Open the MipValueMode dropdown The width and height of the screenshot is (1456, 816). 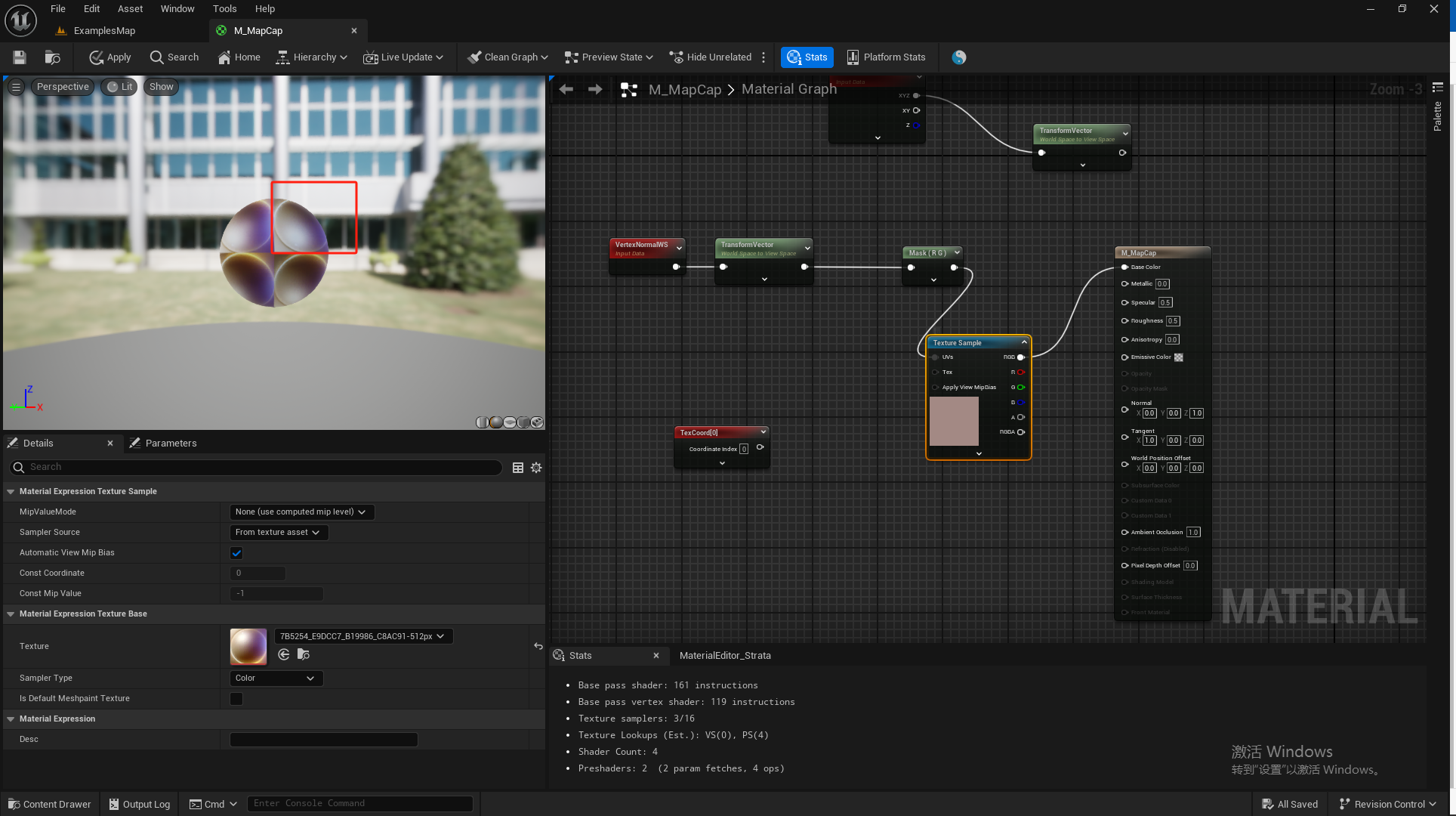pyautogui.click(x=301, y=512)
